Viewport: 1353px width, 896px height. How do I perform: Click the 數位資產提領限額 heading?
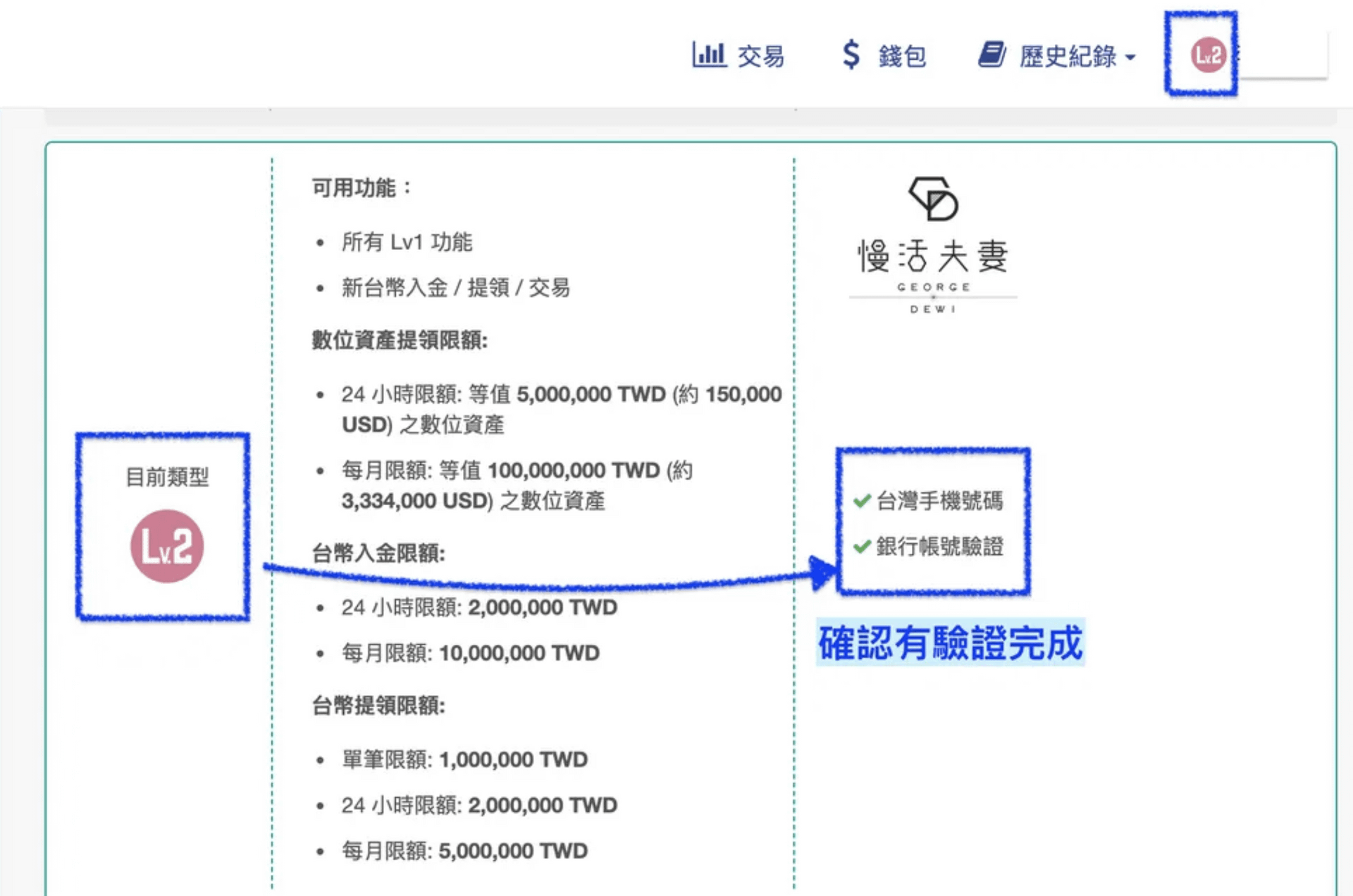coord(400,340)
